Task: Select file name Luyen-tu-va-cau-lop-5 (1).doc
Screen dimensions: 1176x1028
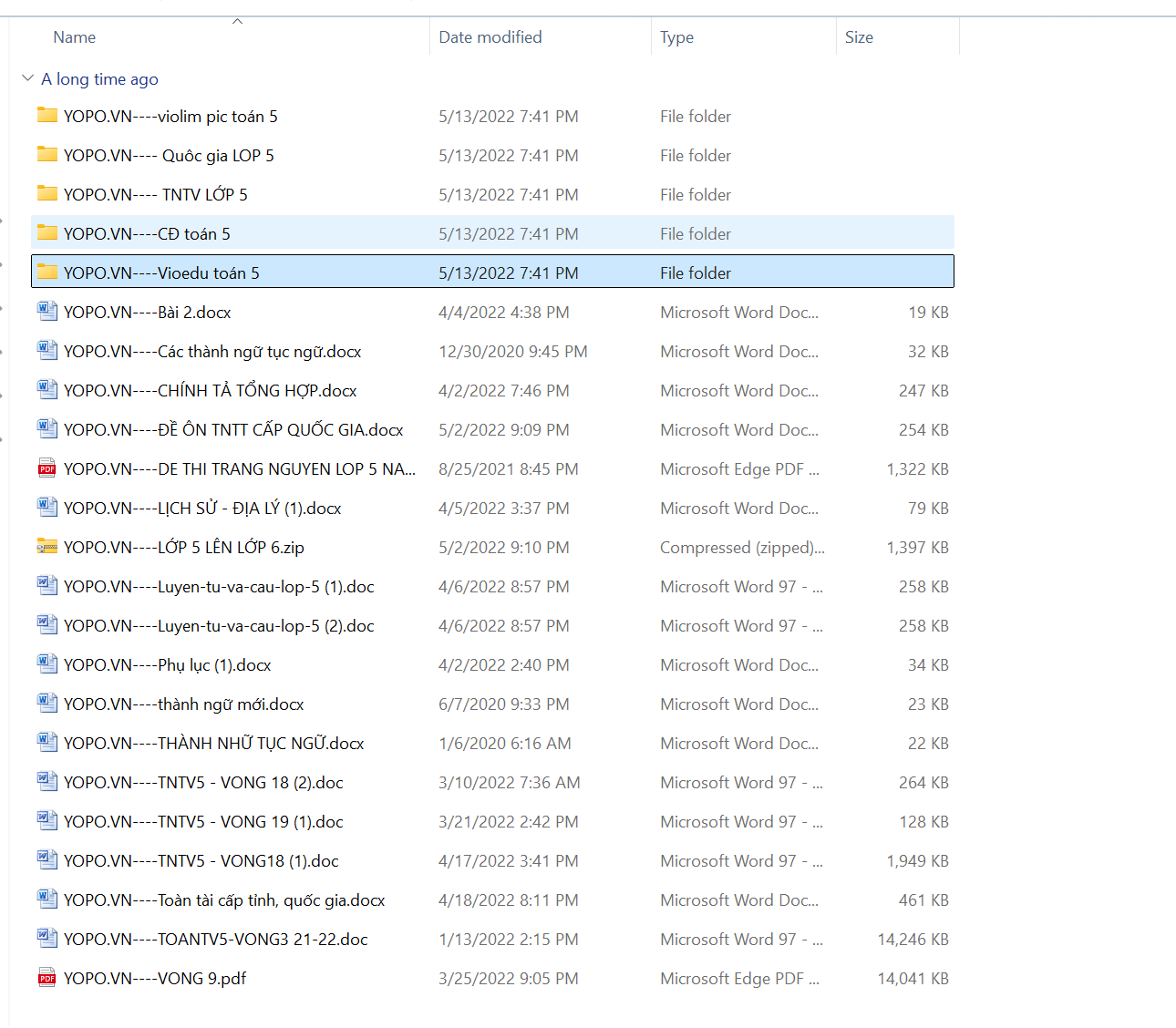Action: 266,587
